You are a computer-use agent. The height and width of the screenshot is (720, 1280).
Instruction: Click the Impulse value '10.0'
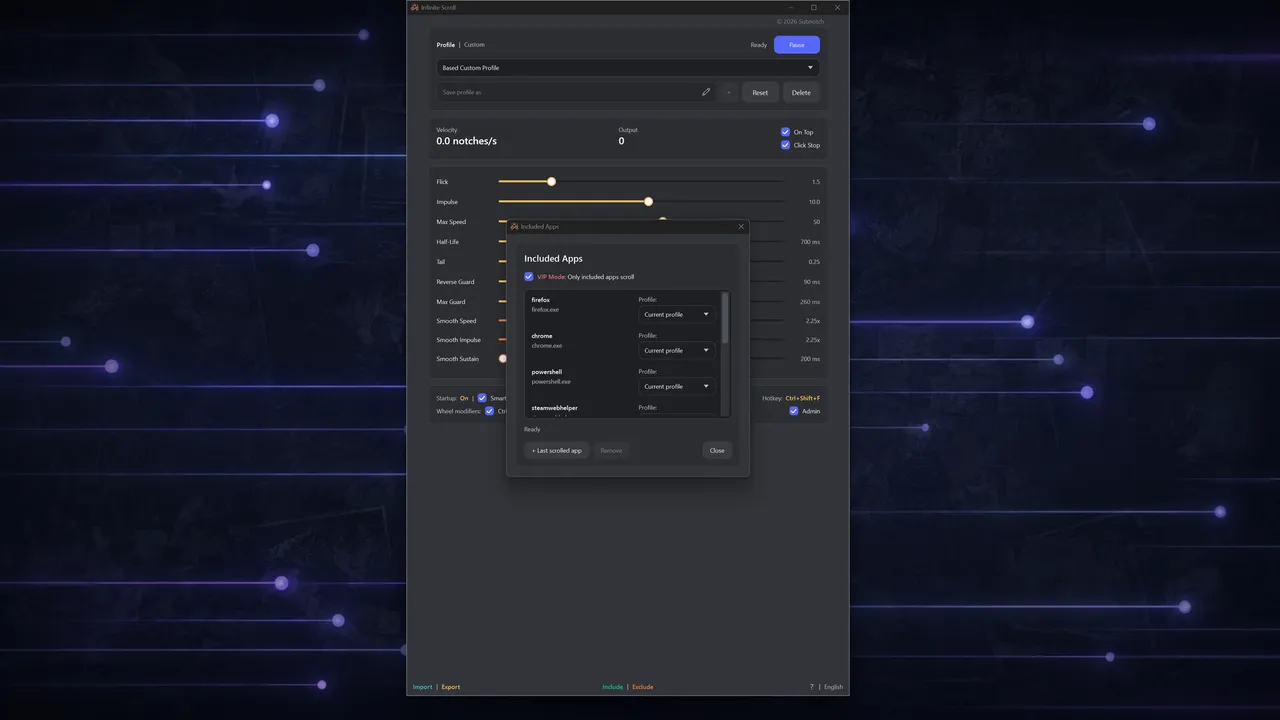coord(814,202)
